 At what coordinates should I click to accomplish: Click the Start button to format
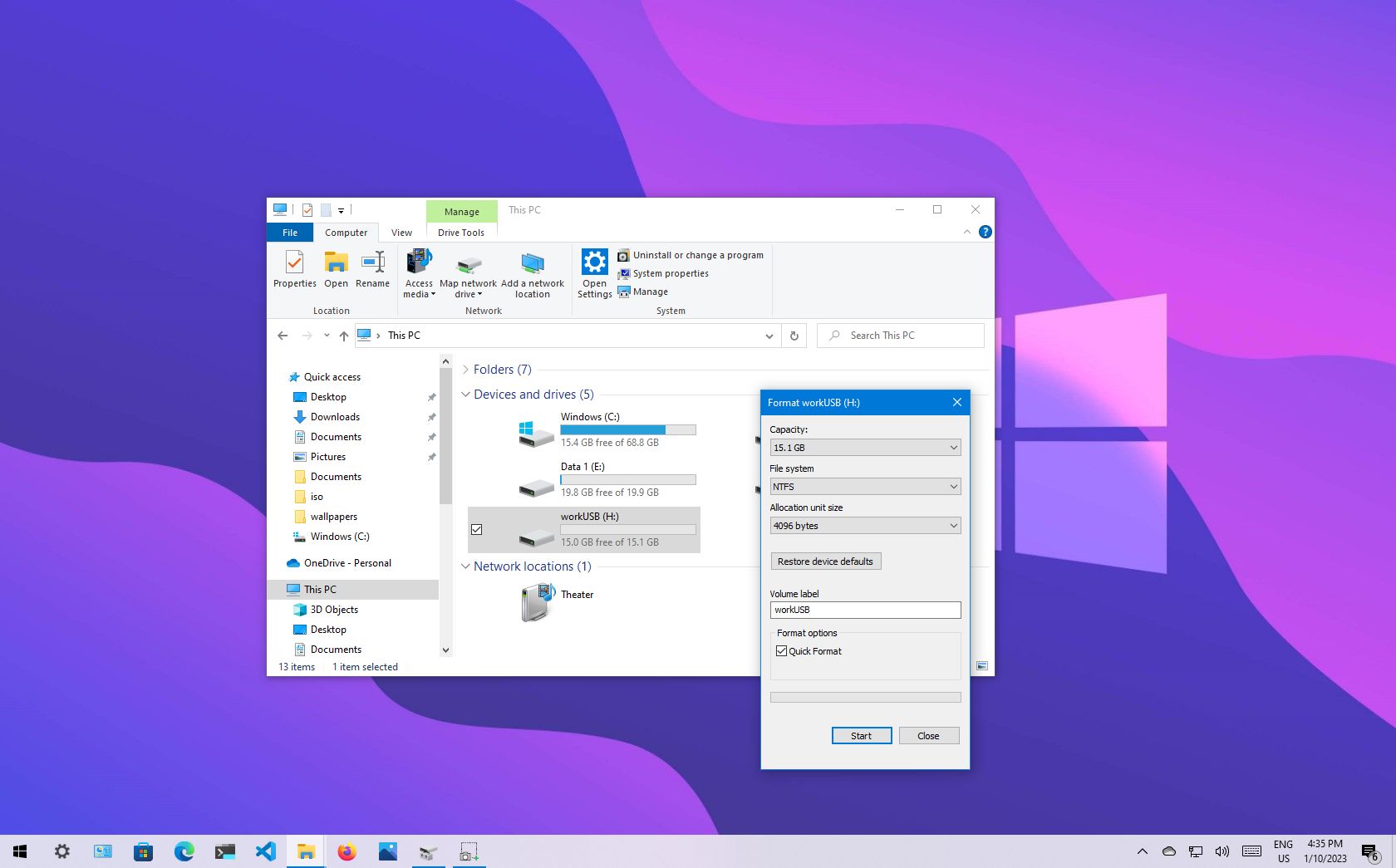[861, 735]
